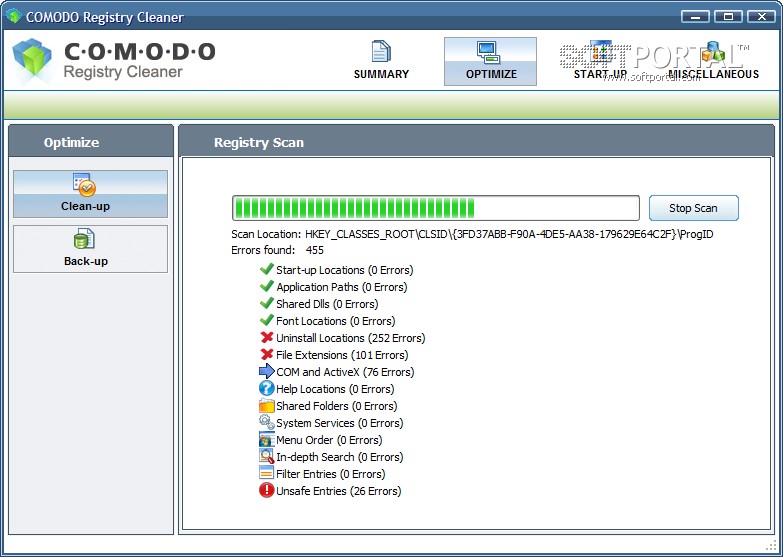Image resolution: width=783 pixels, height=557 pixels.
Task: Minimize the Comodo Registry Cleaner window
Action: coord(695,16)
